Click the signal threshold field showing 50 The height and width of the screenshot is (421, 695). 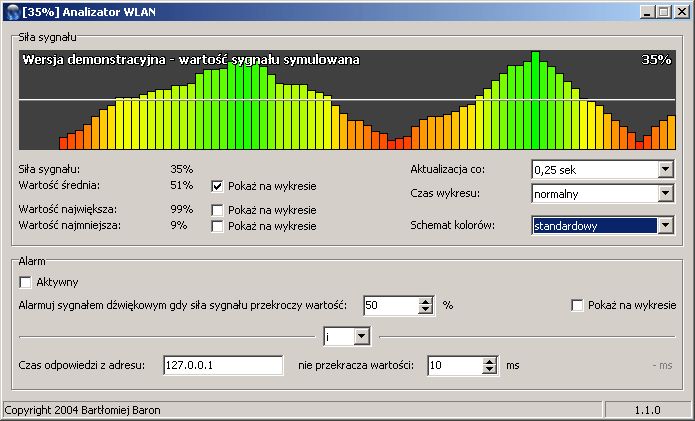point(391,305)
